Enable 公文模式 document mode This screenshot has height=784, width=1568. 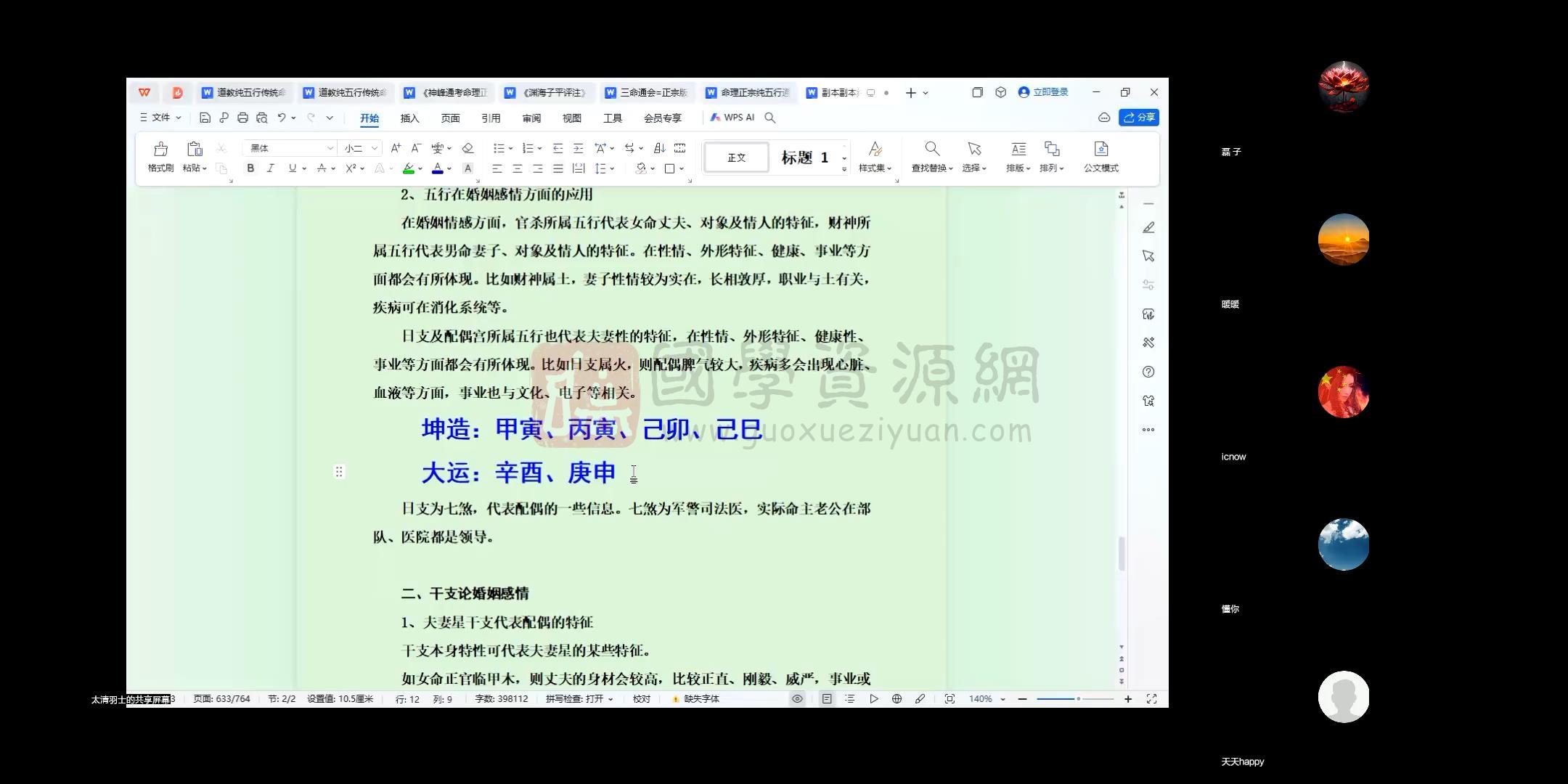pos(1101,155)
